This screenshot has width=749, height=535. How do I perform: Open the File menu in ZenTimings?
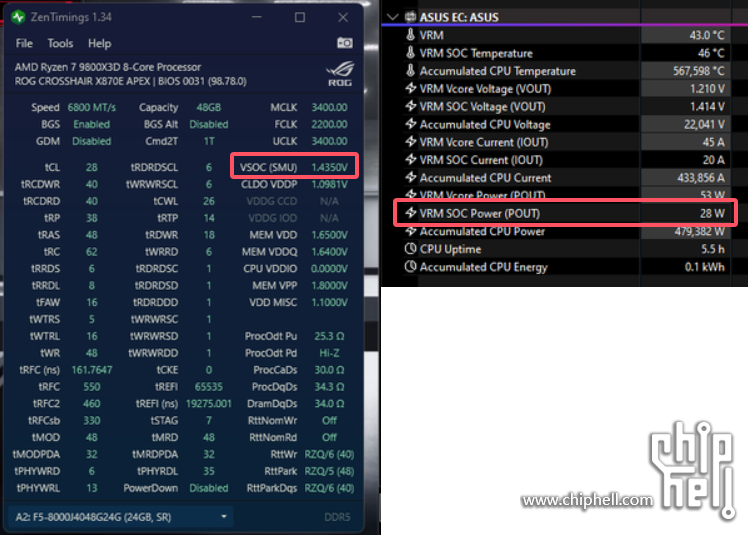[24, 43]
